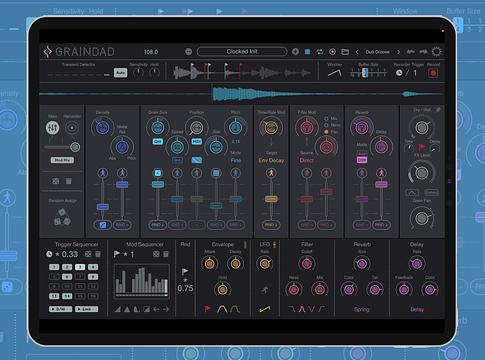Select the LFO ramp waveform icon

[x=265, y=309]
